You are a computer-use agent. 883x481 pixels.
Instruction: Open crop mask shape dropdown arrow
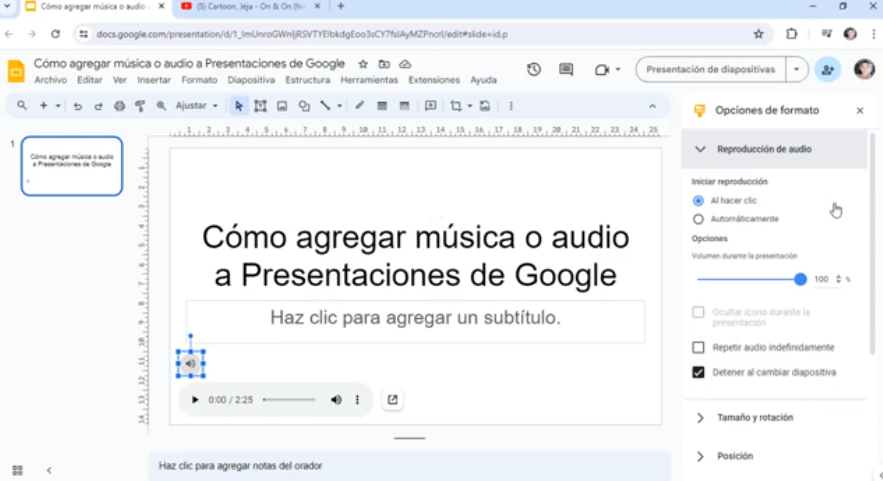click(x=470, y=106)
